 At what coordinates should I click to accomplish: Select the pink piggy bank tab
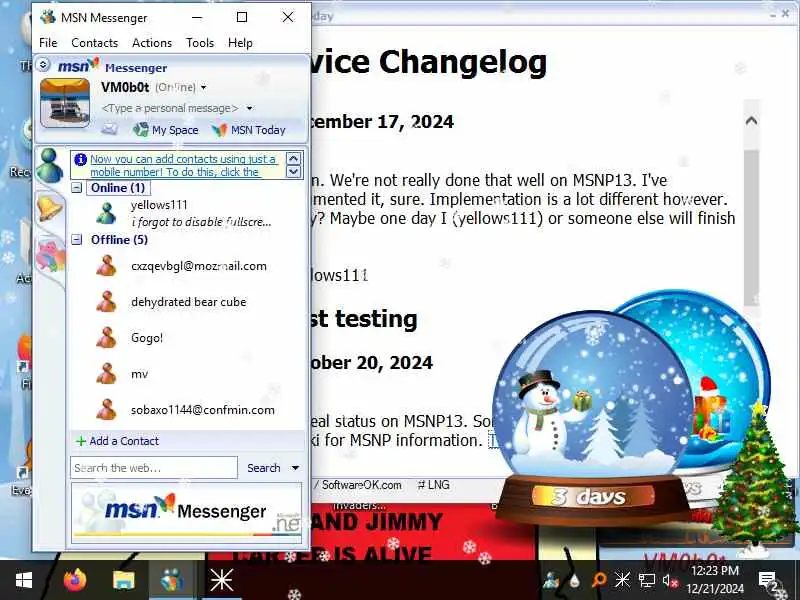click(x=51, y=256)
